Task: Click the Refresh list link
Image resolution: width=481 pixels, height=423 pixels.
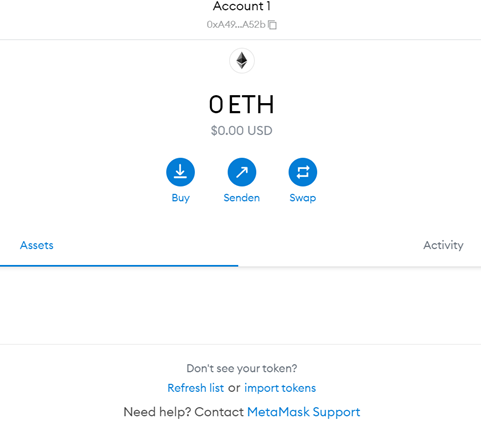Action: [x=196, y=388]
